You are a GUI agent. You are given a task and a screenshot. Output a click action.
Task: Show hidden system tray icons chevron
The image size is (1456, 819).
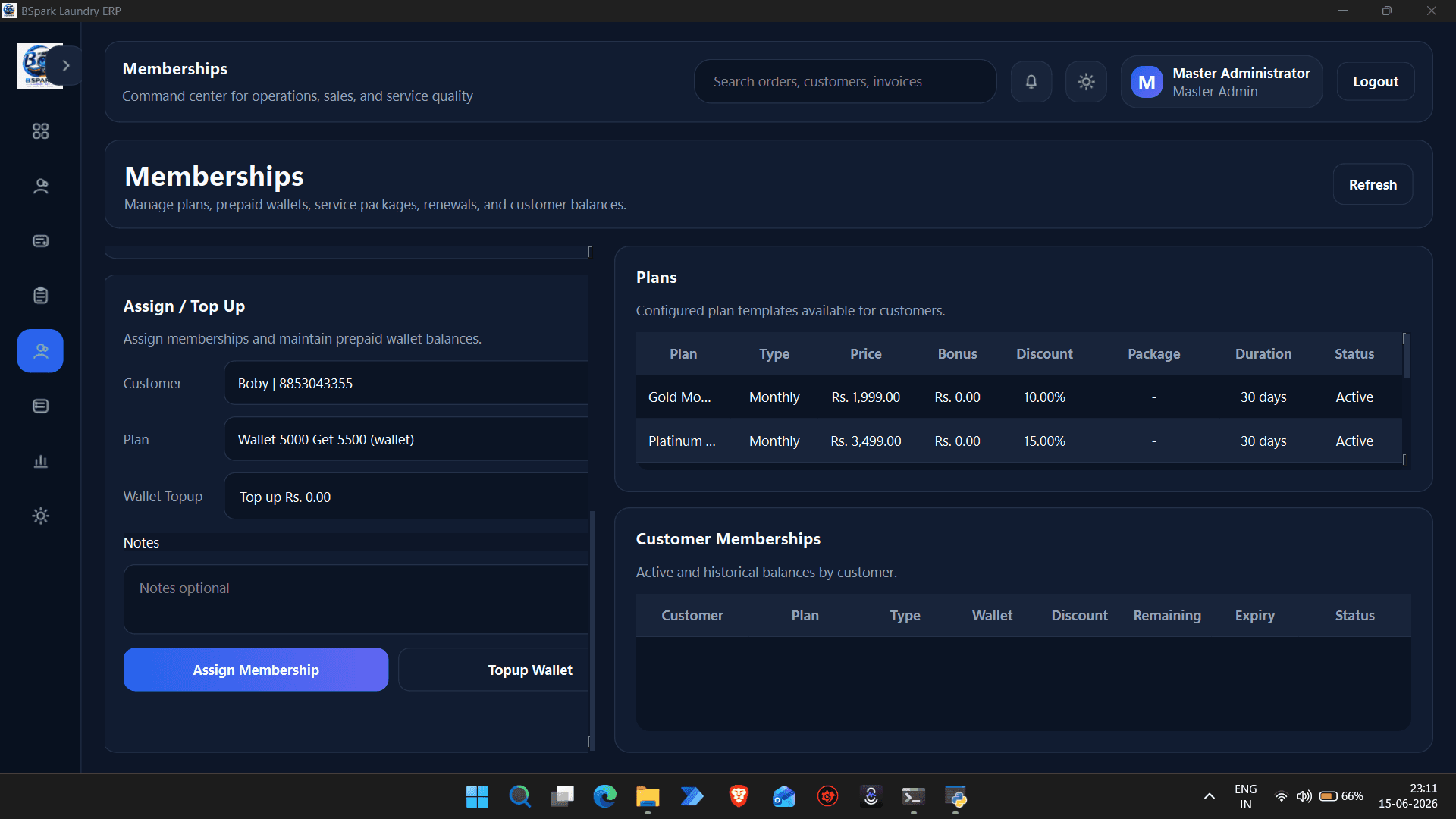click(1210, 796)
